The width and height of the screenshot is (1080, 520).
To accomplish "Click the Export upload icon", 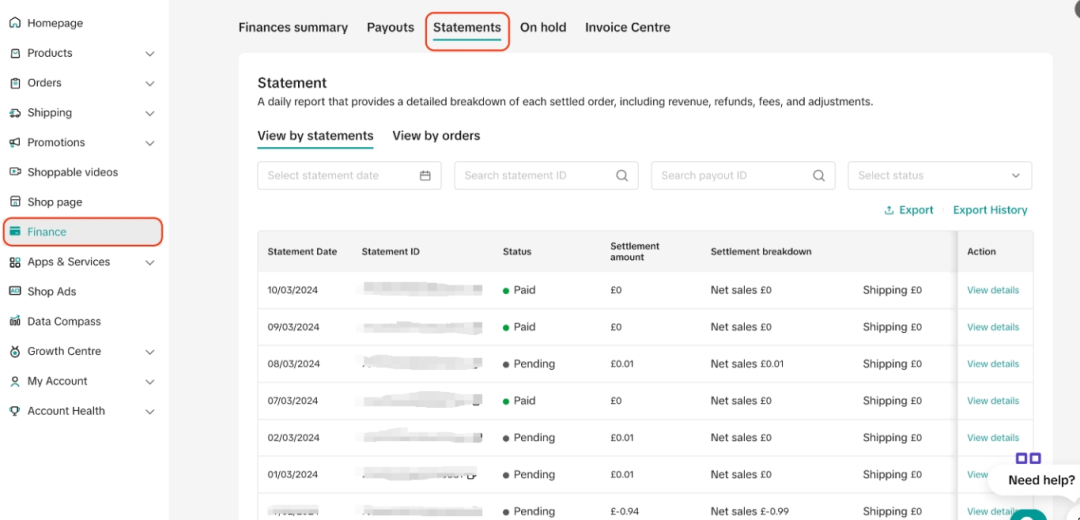I will 889,210.
